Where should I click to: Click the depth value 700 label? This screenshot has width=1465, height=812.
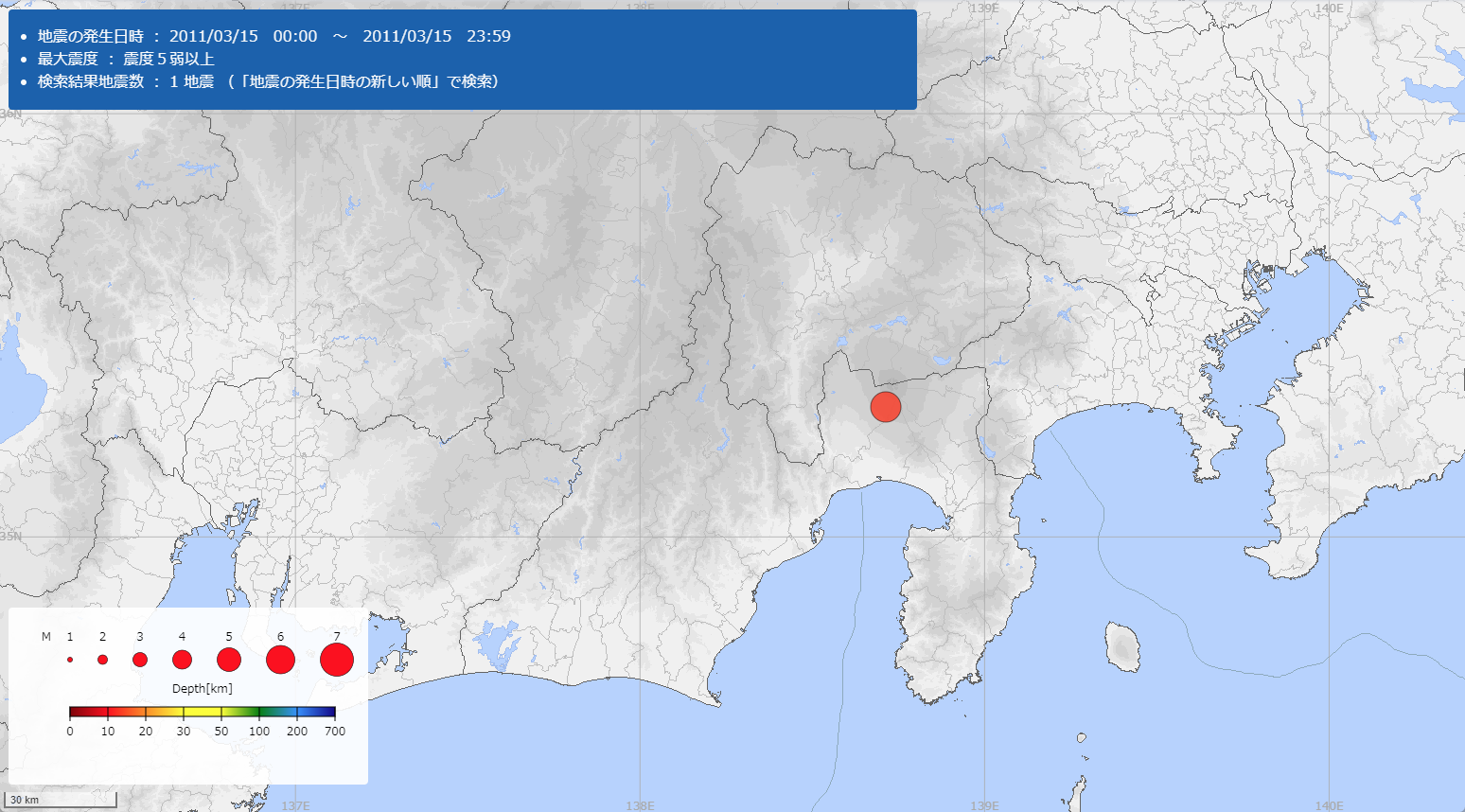point(335,731)
